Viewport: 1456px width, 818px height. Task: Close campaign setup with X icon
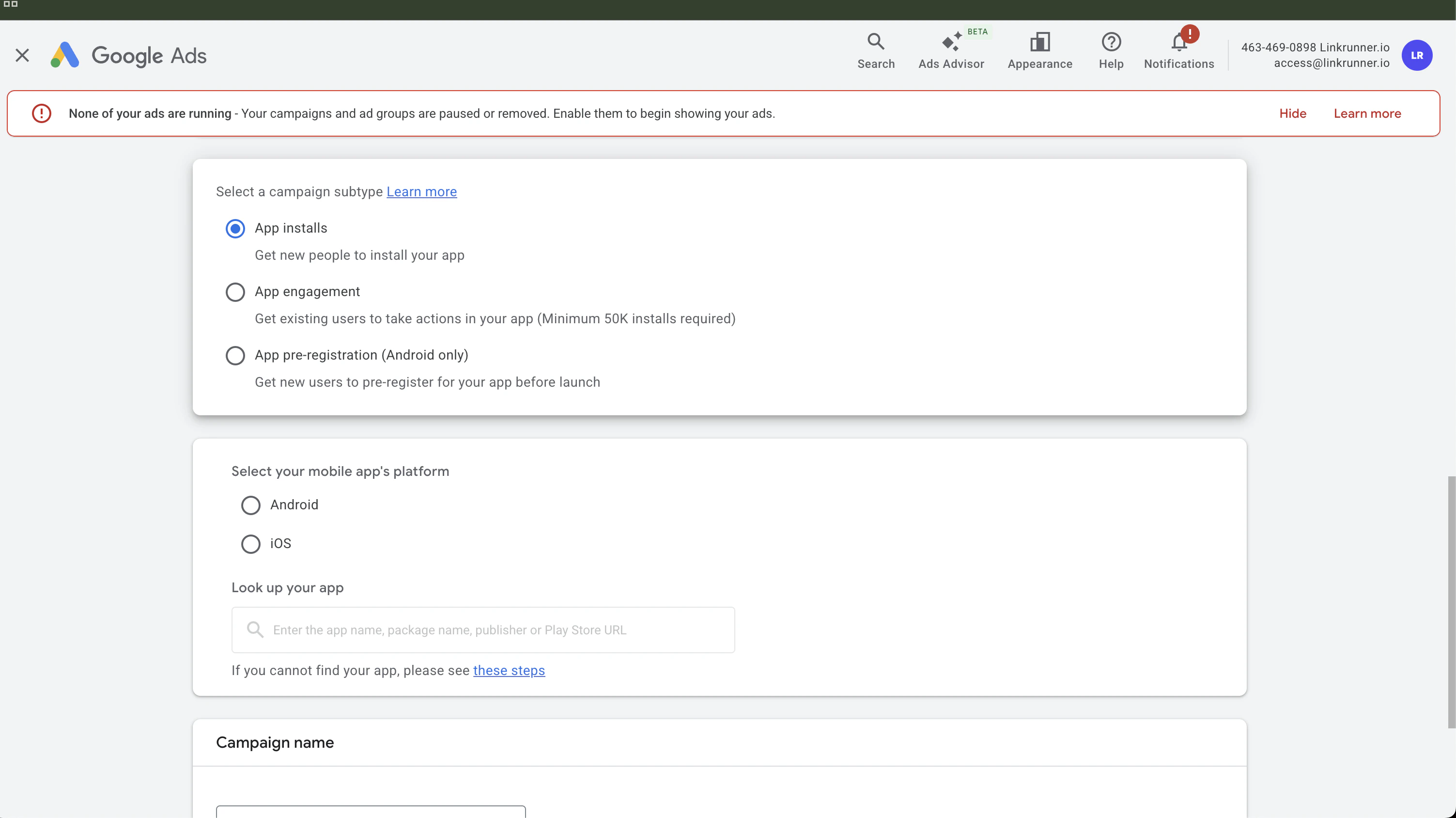tap(22, 55)
